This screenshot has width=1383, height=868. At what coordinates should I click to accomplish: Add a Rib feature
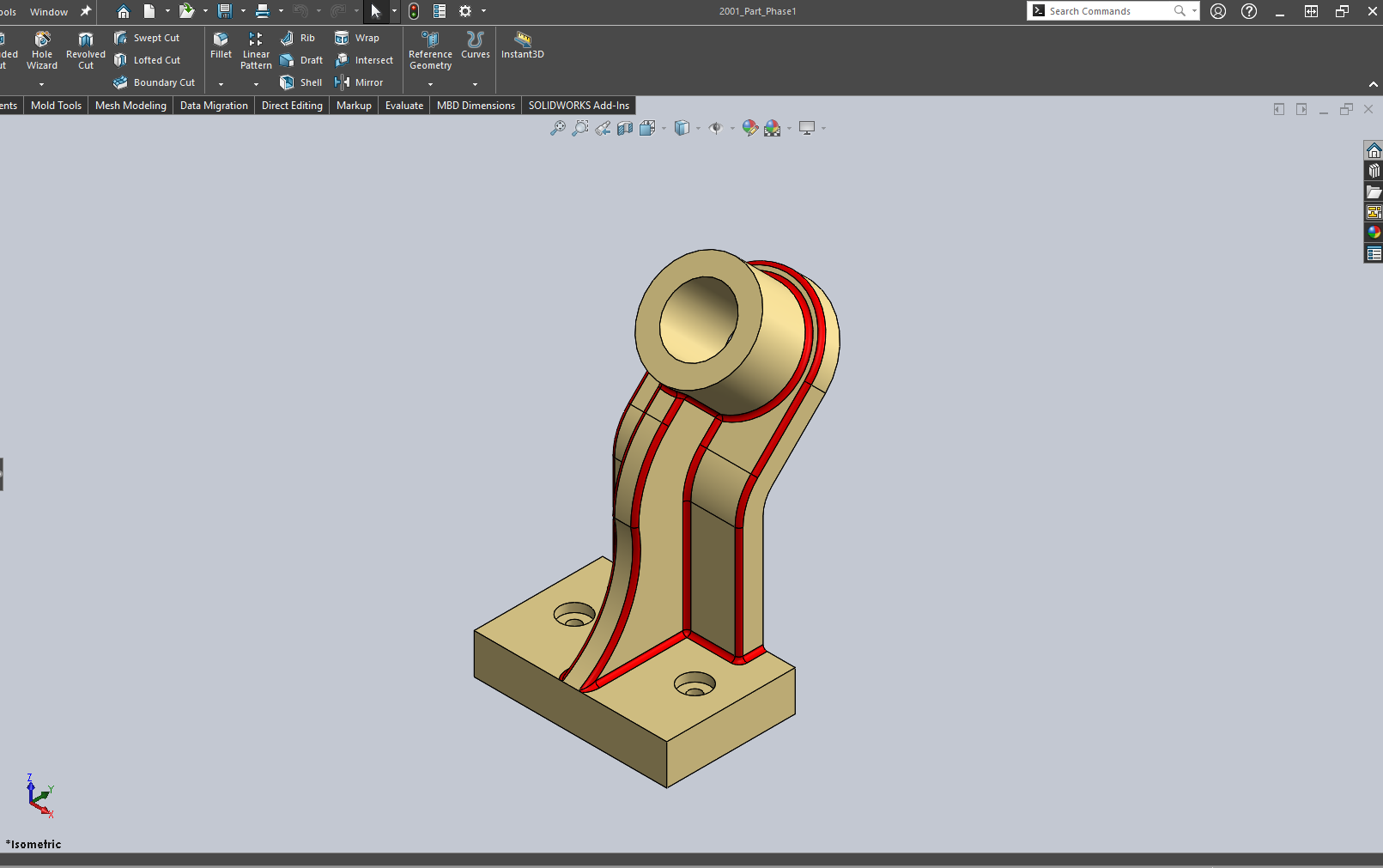click(x=298, y=38)
